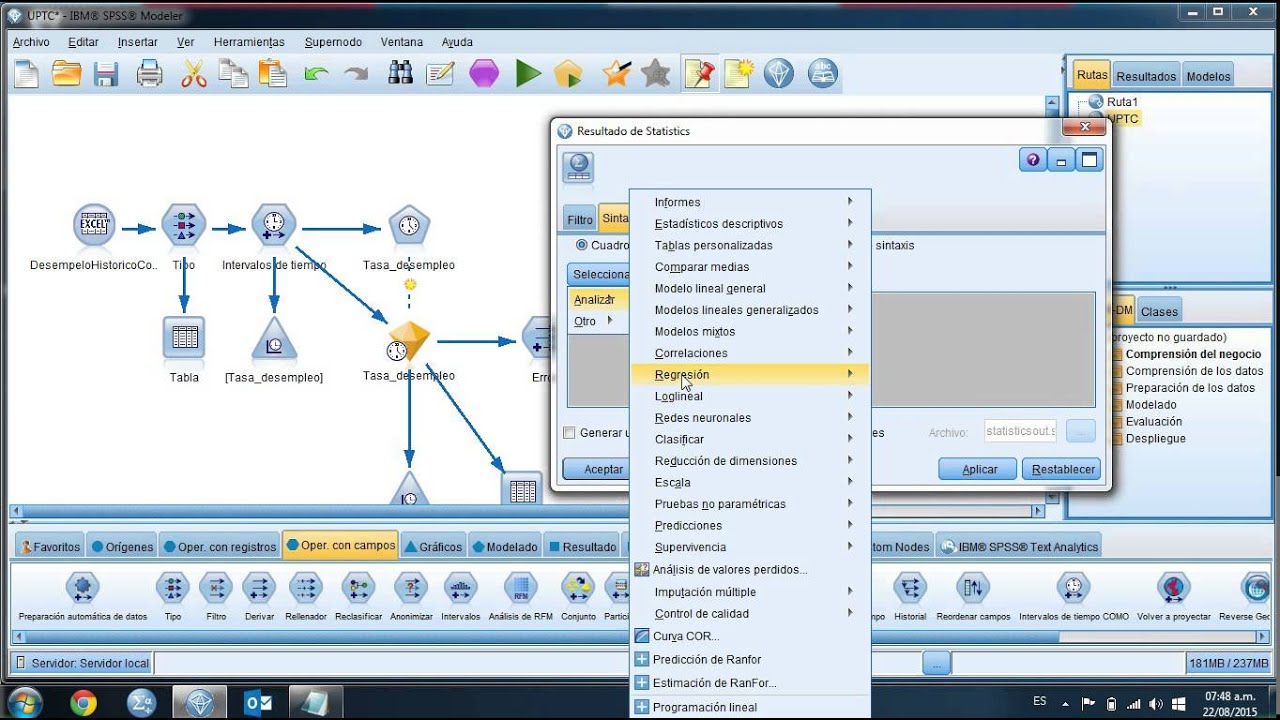Tick the Generar checkbox in Statistics dialog

click(x=569, y=433)
